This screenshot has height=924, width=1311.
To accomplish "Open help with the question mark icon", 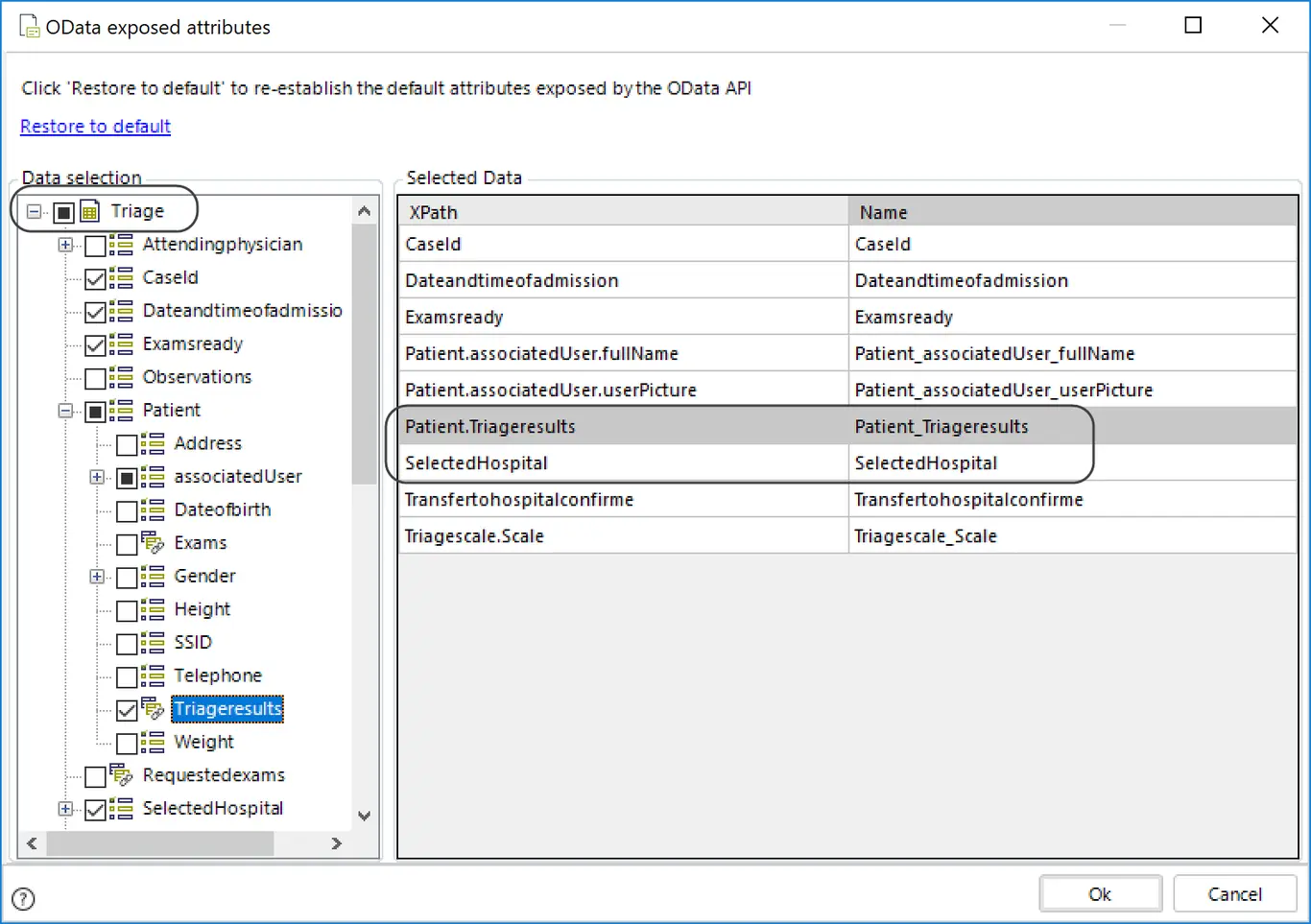I will point(24,899).
